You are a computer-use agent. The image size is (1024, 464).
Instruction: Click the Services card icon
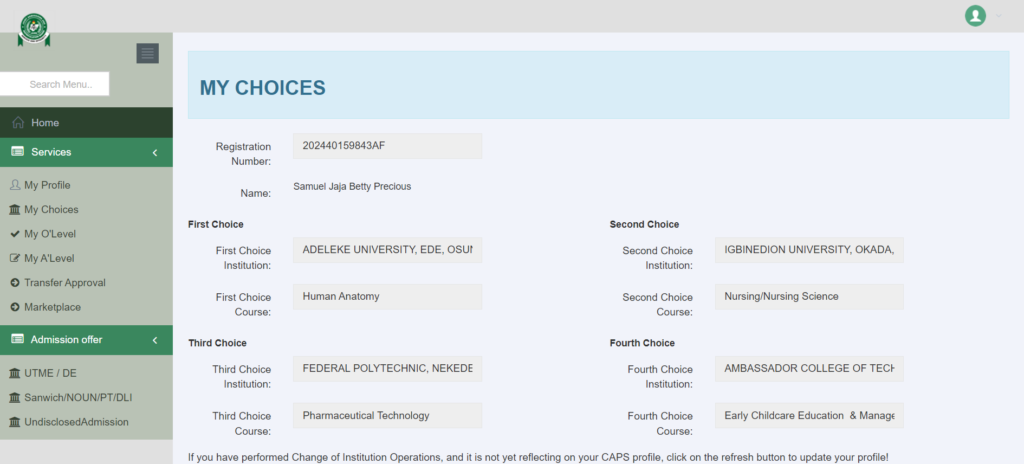point(18,152)
